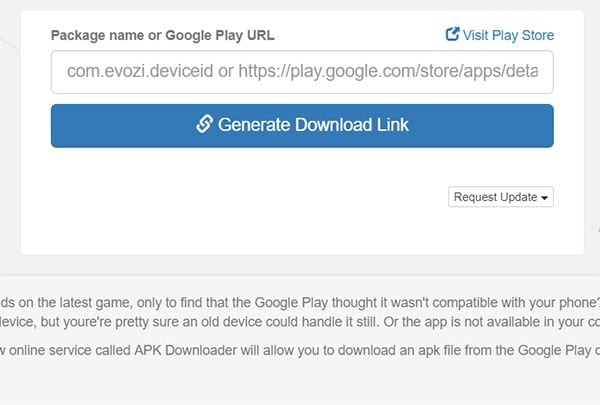Click the 'Request Update' text label
The height and width of the screenshot is (405, 600).
click(x=495, y=197)
